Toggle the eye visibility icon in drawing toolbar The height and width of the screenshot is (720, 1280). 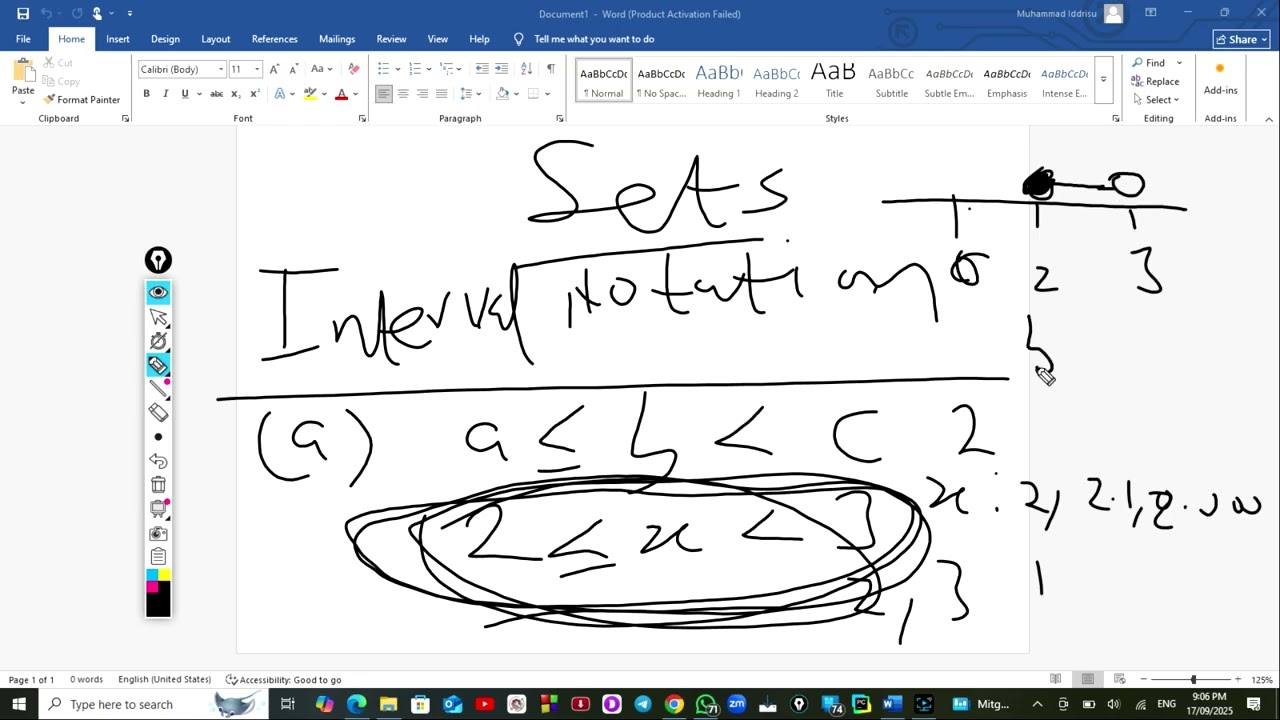158,292
